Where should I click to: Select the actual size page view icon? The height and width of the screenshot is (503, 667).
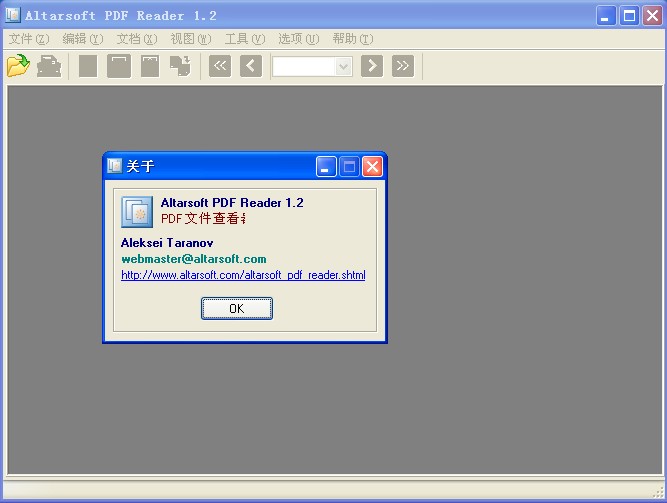88,66
